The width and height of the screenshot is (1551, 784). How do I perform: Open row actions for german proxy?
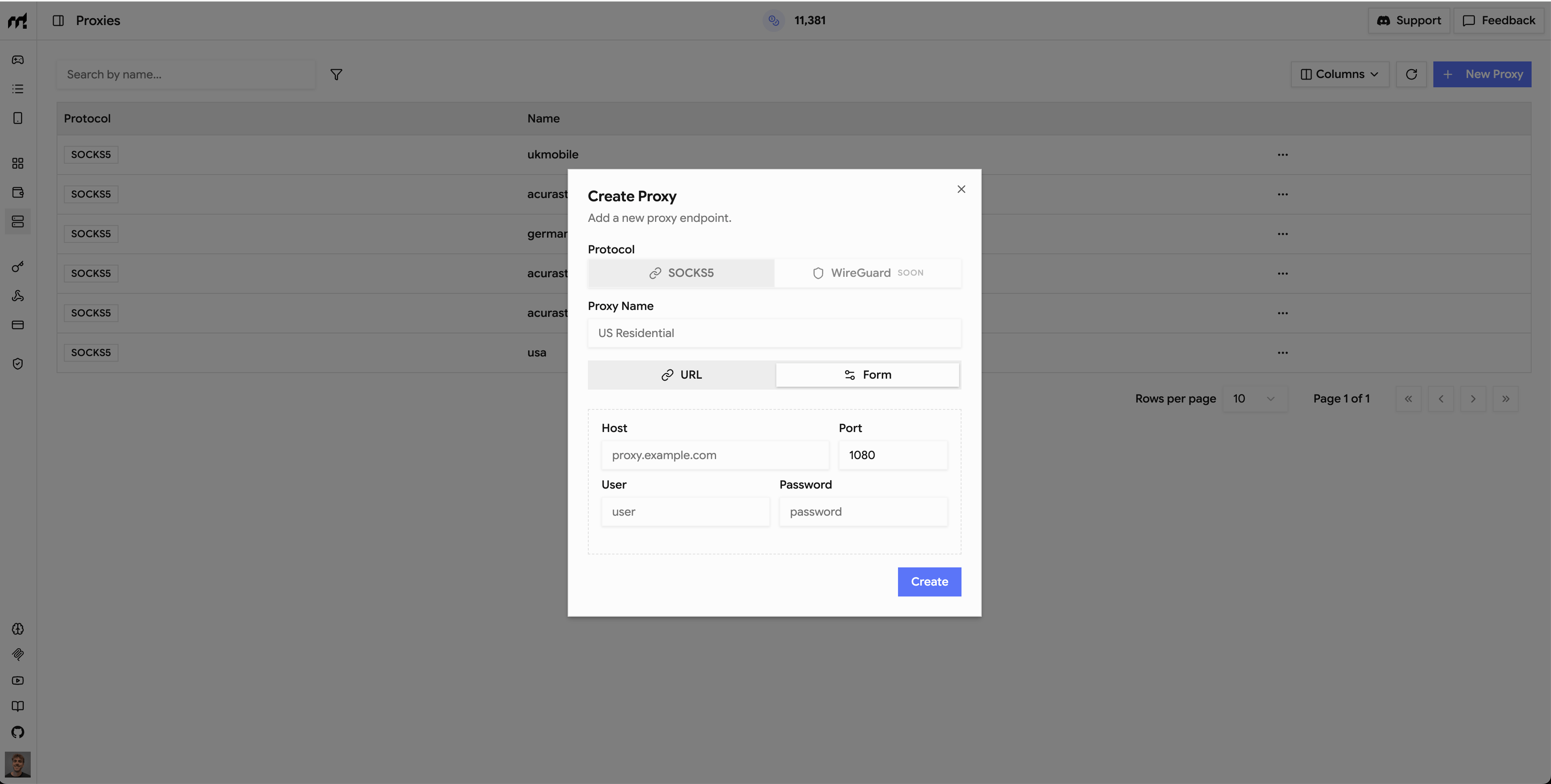coord(1283,234)
